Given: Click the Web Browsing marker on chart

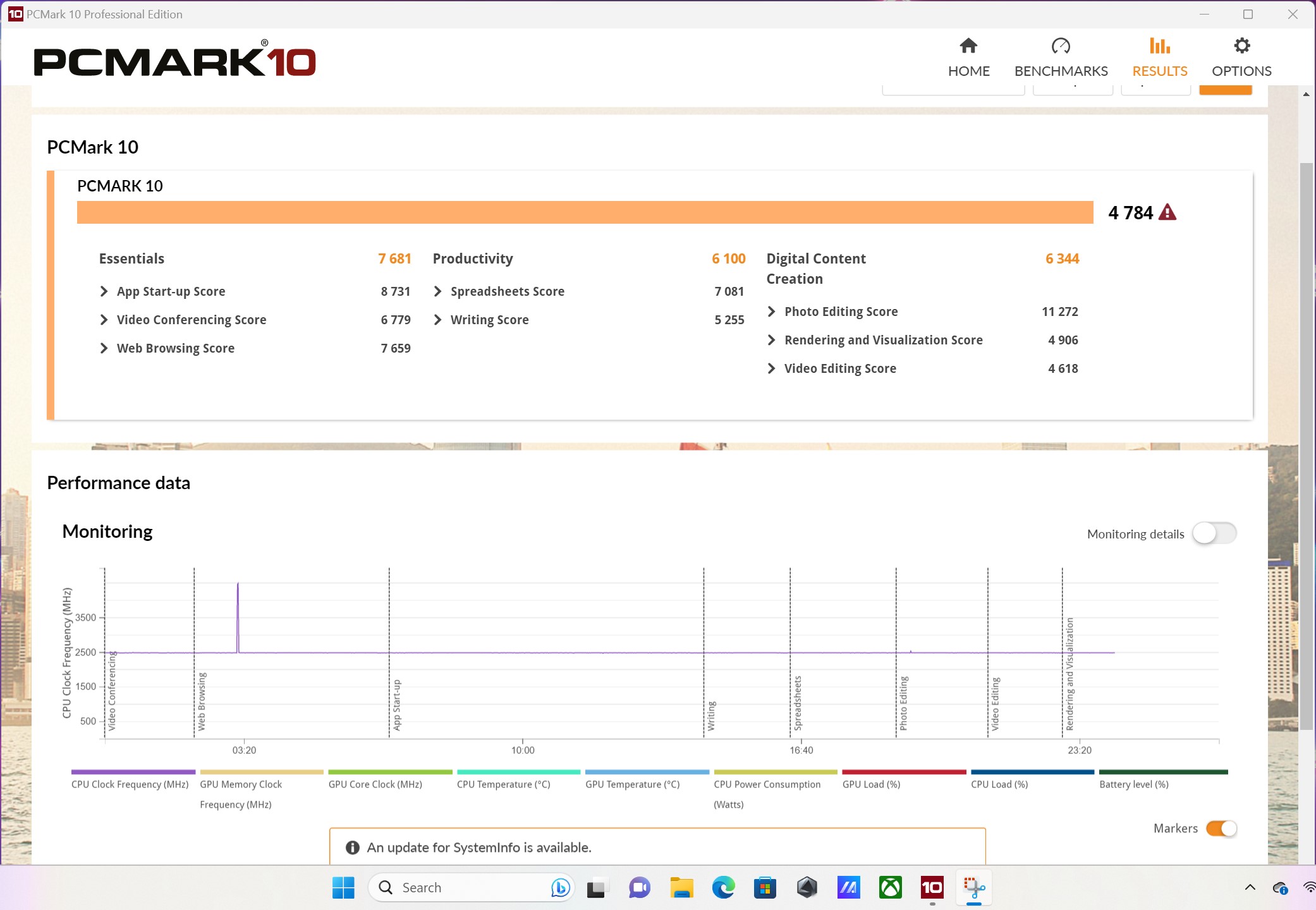Looking at the screenshot, I should pos(201,701).
